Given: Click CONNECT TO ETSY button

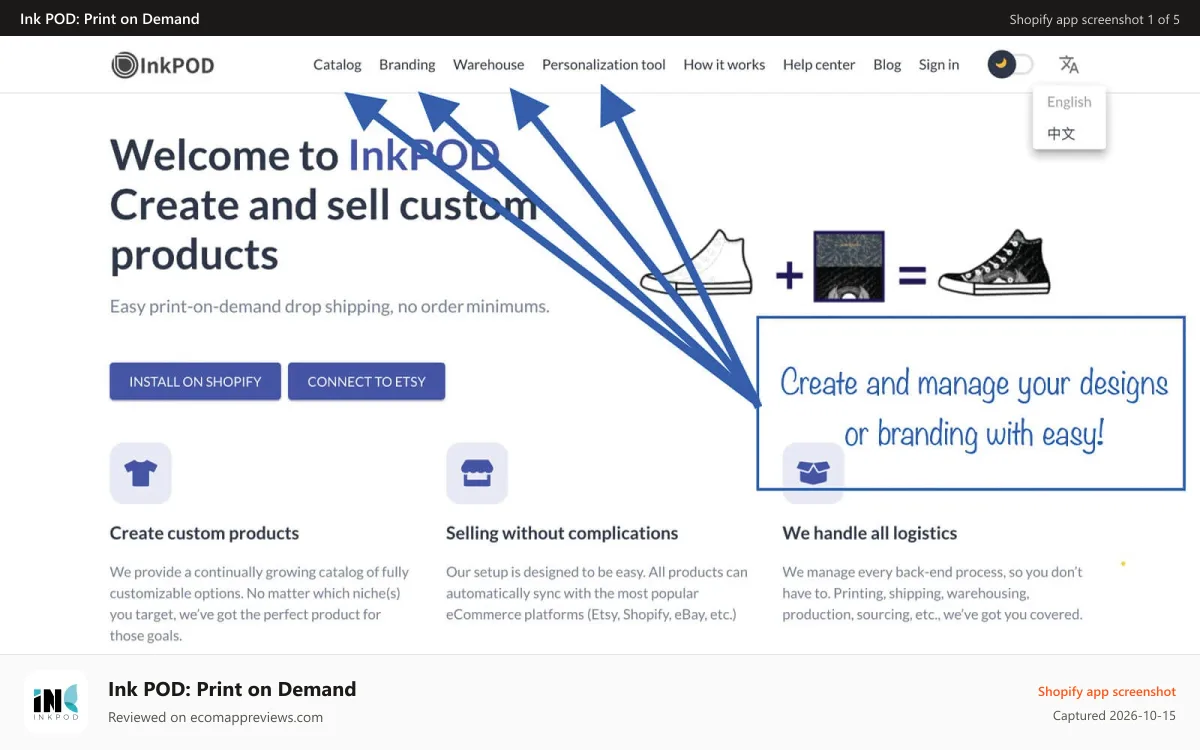Looking at the screenshot, I should click(366, 381).
